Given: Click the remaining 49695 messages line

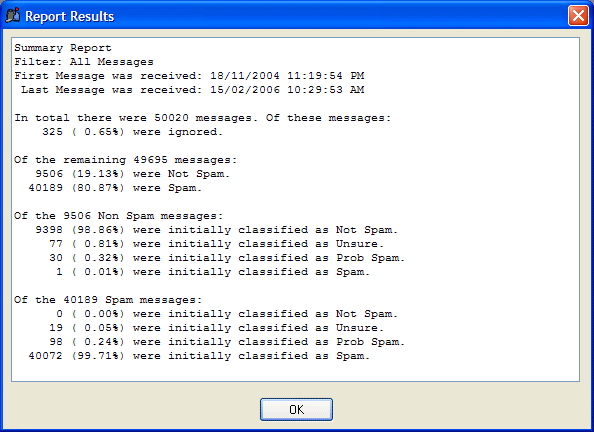Looking at the screenshot, I should [126, 160].
